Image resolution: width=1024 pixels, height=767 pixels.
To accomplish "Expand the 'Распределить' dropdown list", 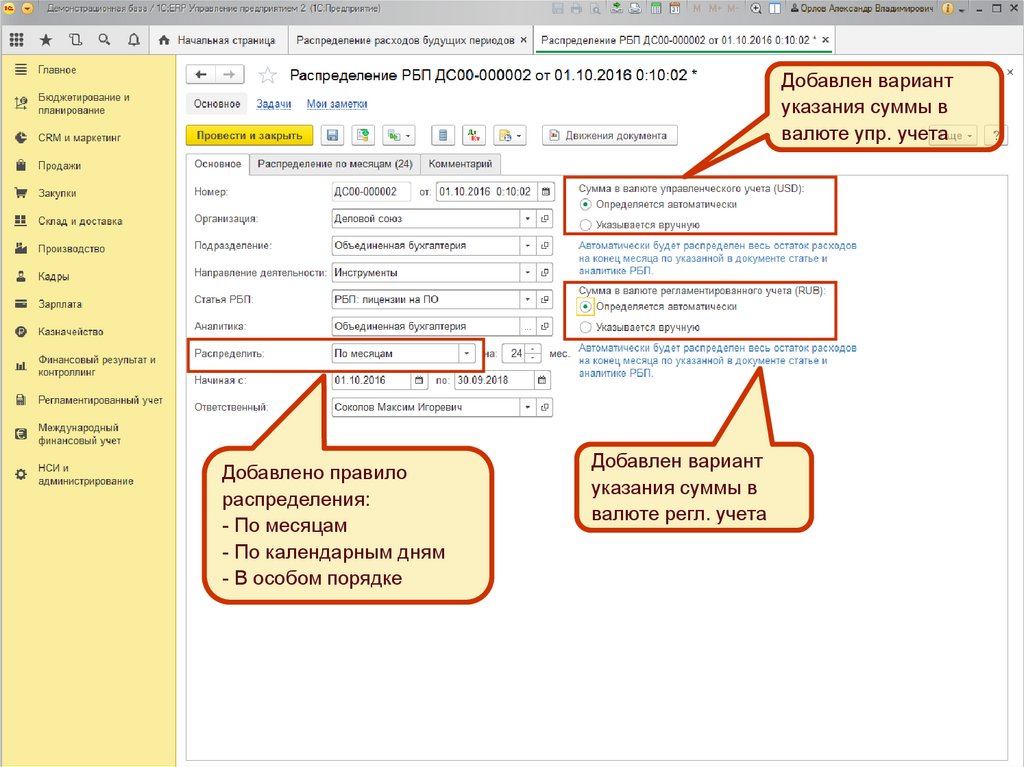I will (x=466, y=353).
